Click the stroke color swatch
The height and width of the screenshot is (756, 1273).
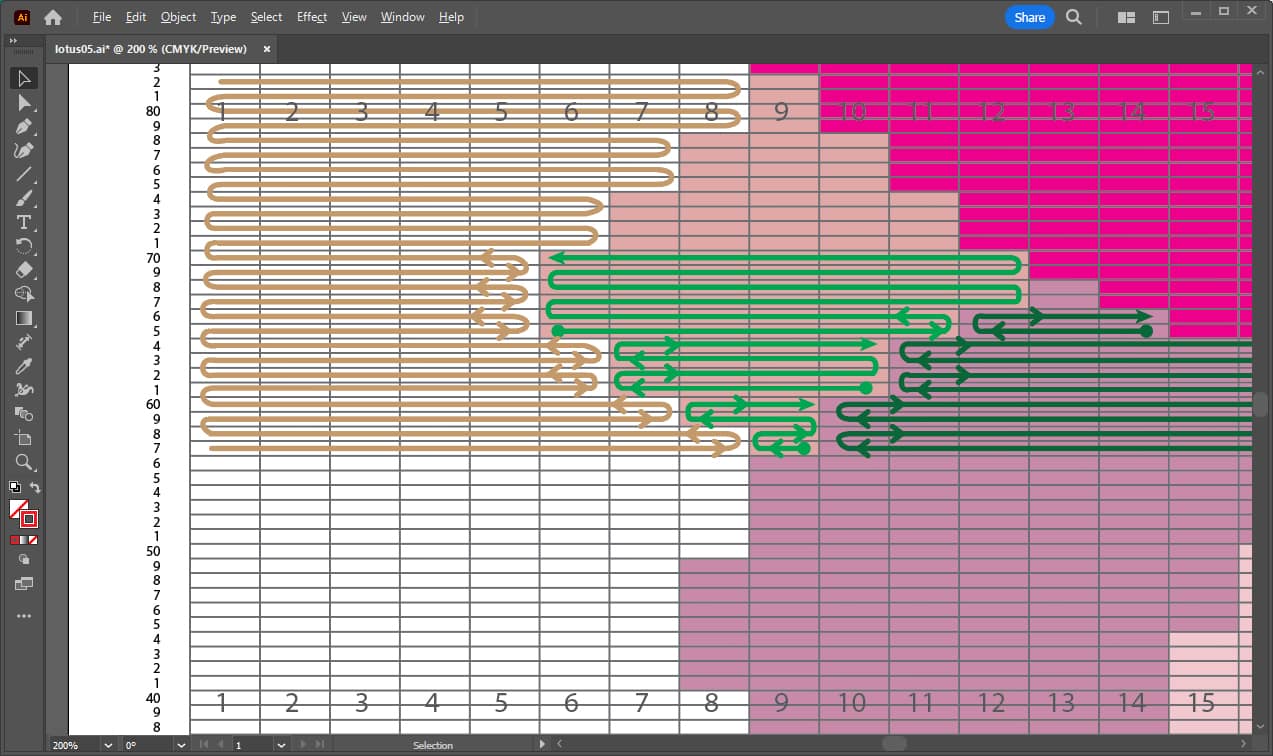click(x=29, y=518)
